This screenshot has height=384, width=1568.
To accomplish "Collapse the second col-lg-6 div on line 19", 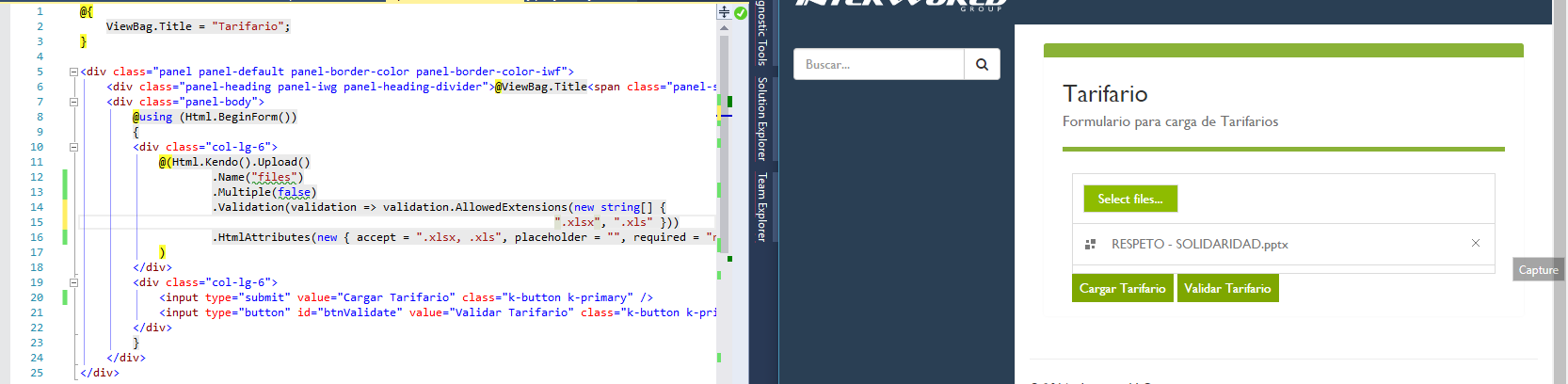I will click(x=73, y=282).
